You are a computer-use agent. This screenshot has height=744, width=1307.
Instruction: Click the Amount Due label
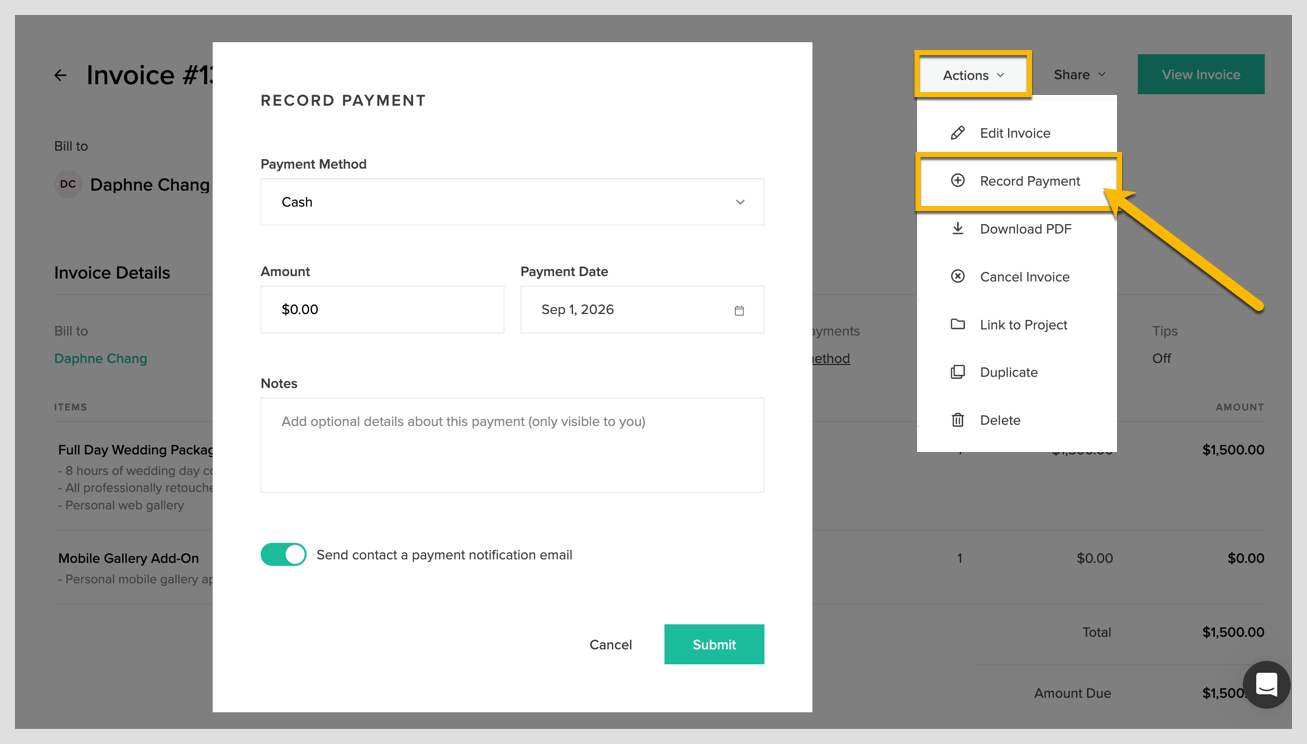click(x=1072, y=693)
